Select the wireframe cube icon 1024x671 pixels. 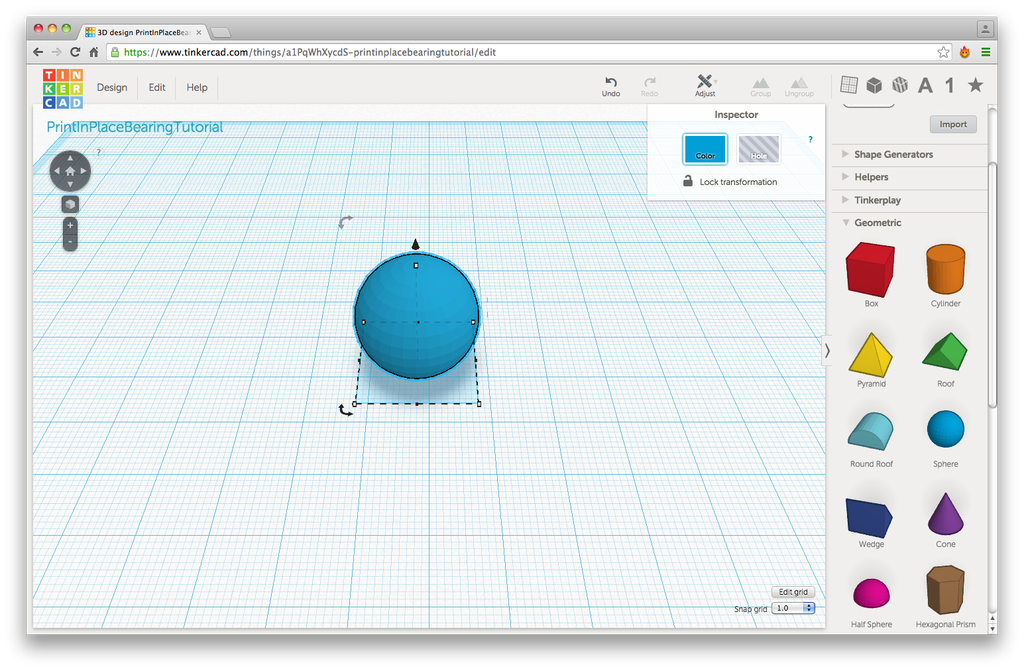900,85
